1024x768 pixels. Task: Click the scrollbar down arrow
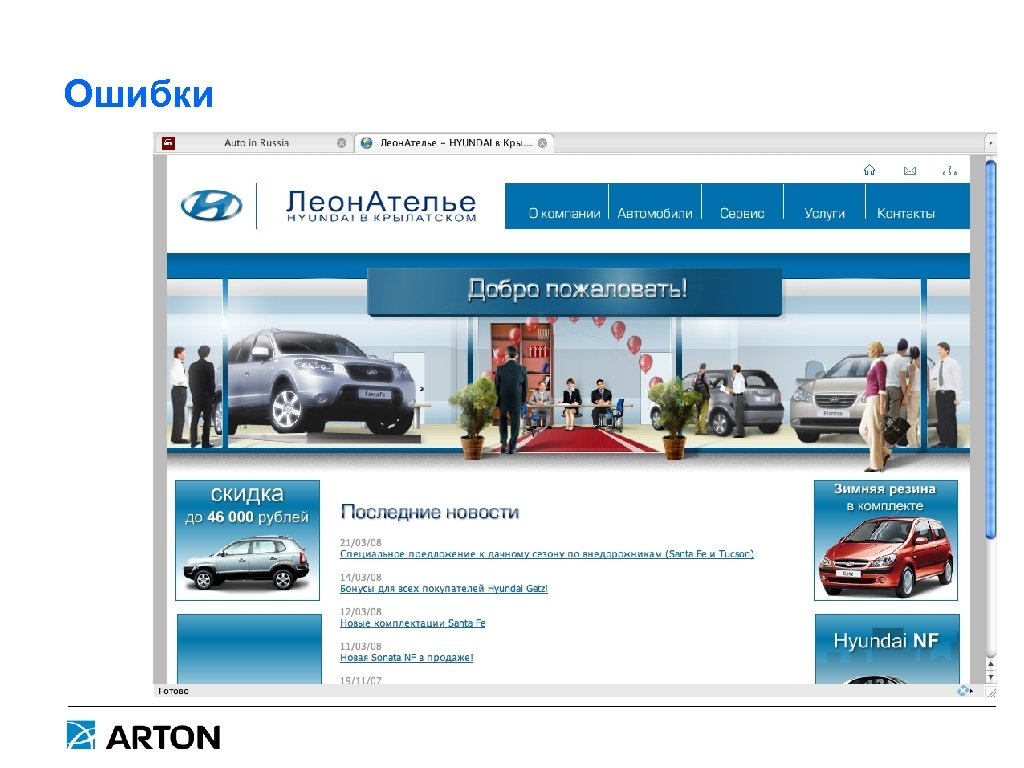click(x=990, y=678)
